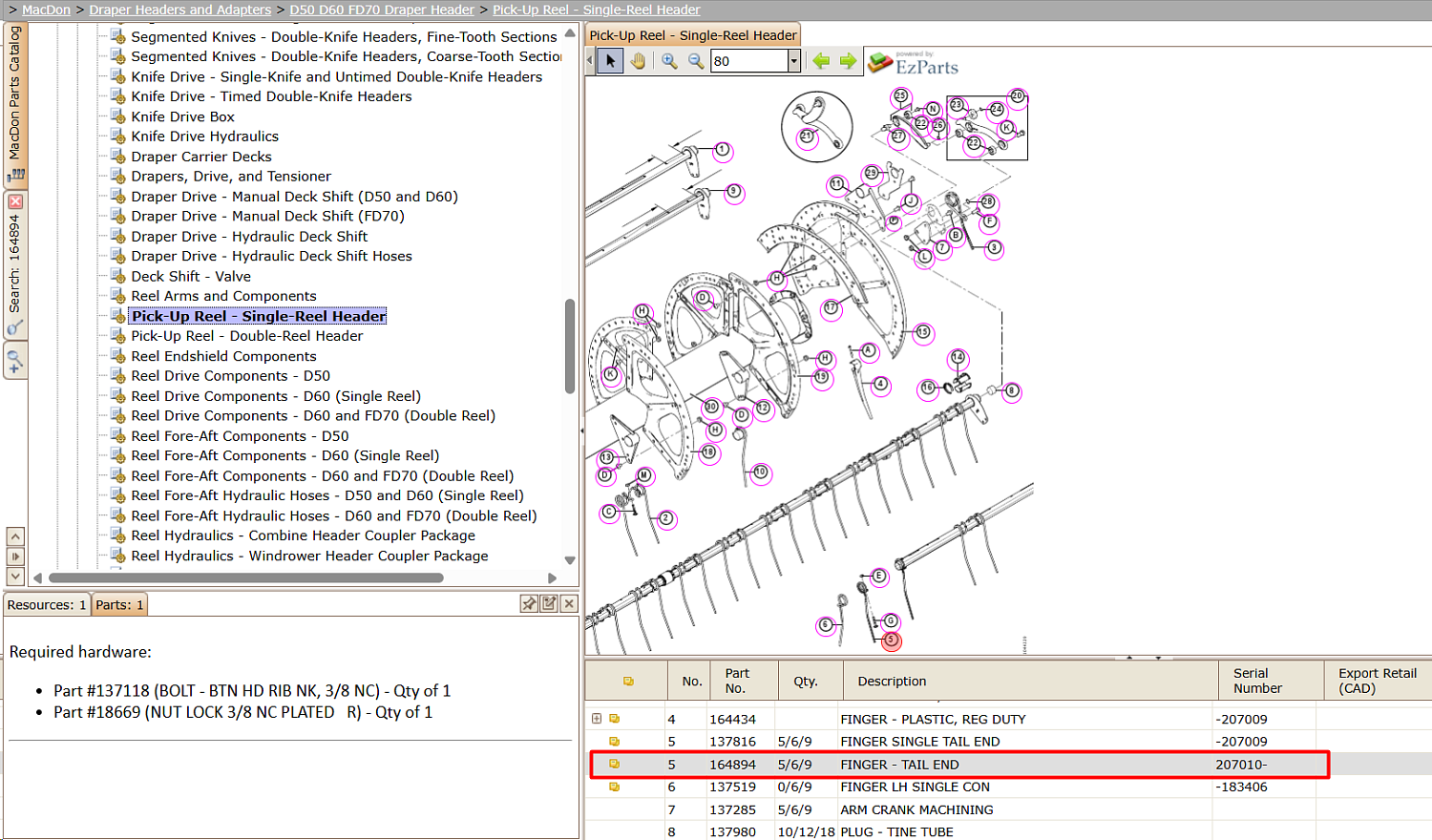Click the Pick-Up Reel - Single-Reel Header breadcrumb link
Image resolution: width=1432 pixels, height=840 pixels.
(x=597, y=10)
